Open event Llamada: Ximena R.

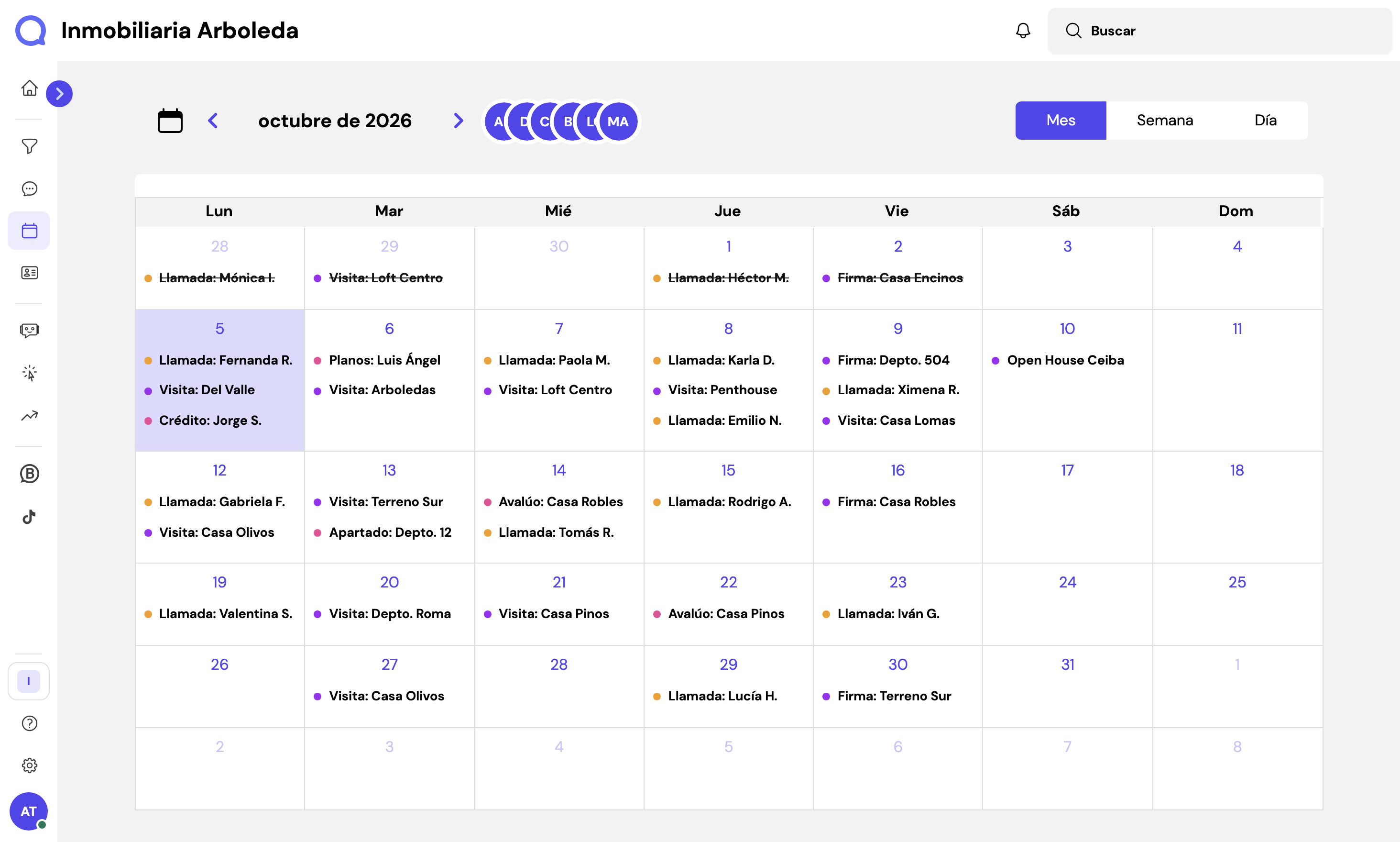point(891,390)
